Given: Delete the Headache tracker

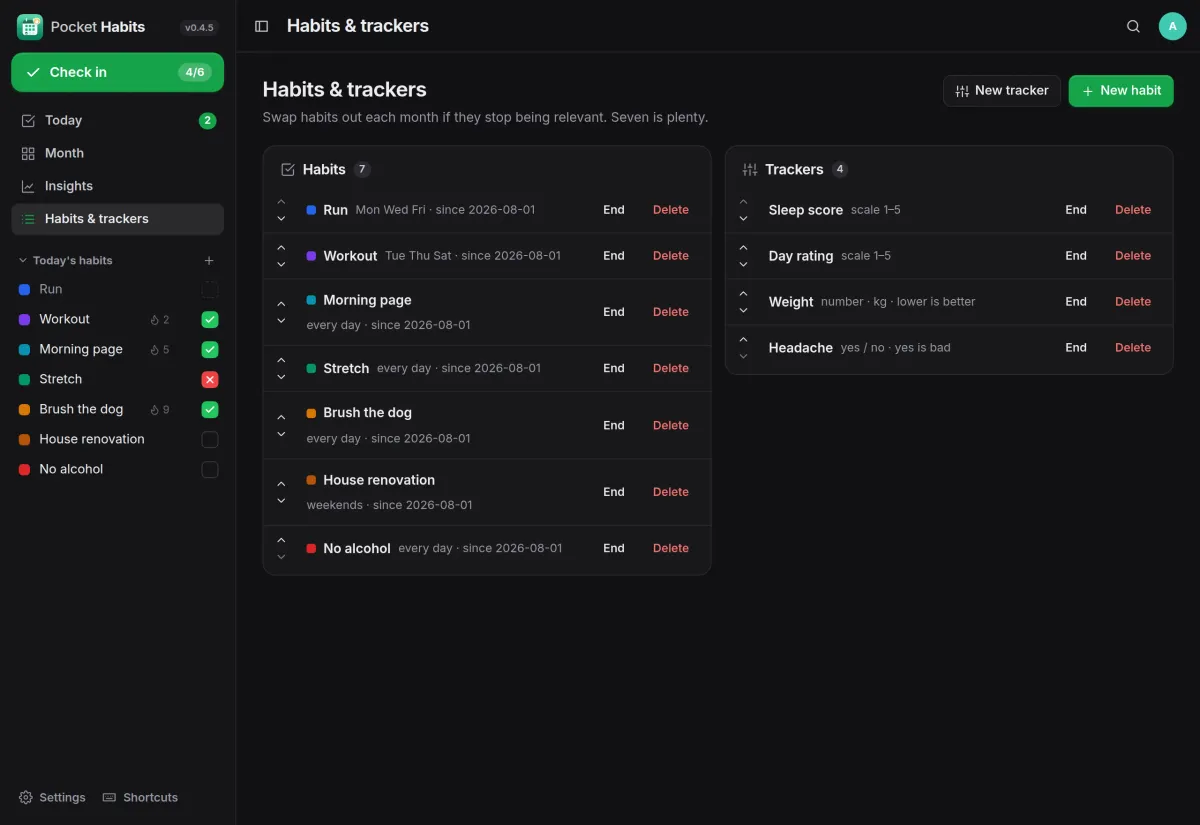Looking at the screenshot, I should click(x=1133, y=348).
